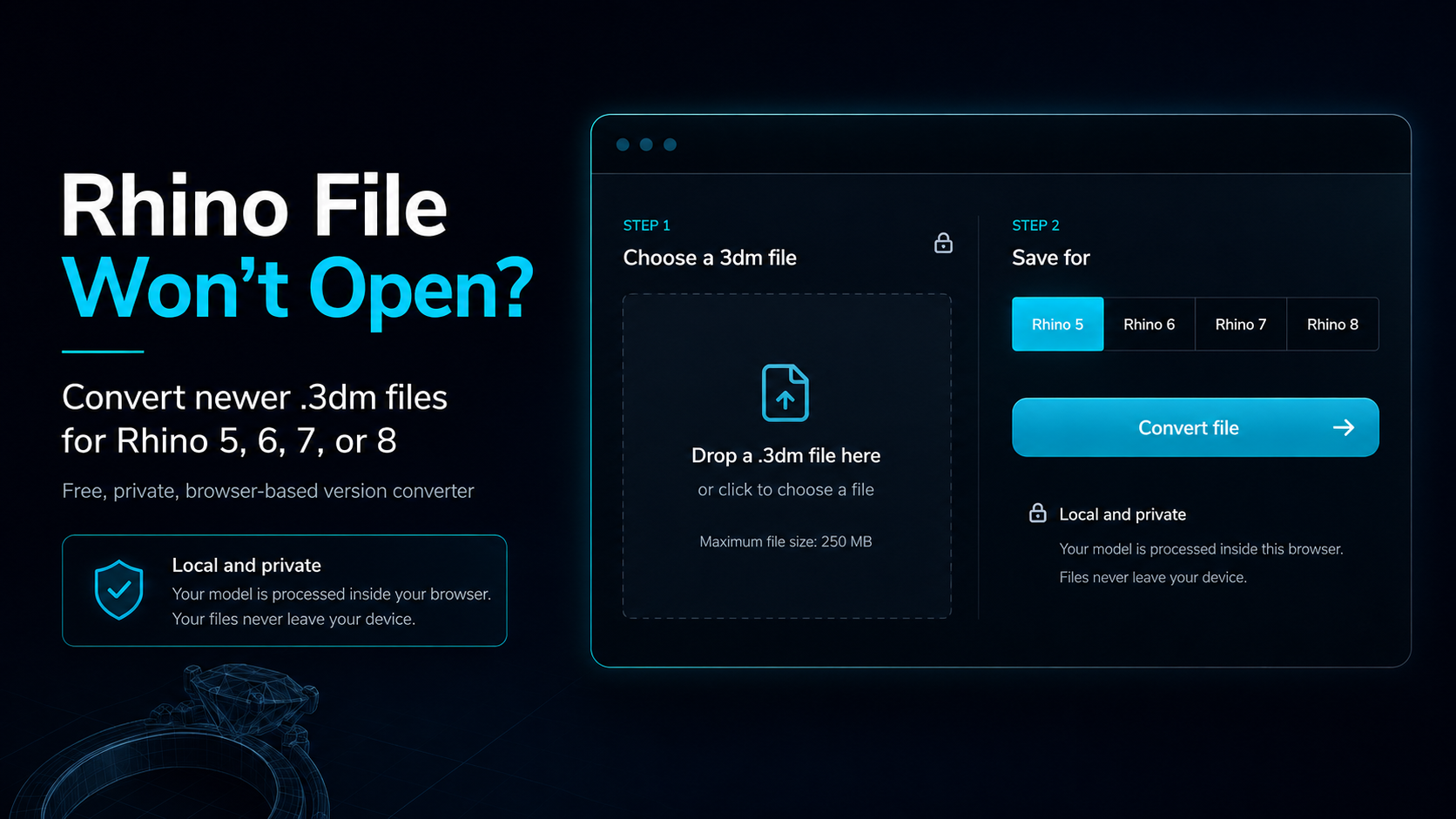Click 'Local and private' title in left card

[x=246, y=565]
